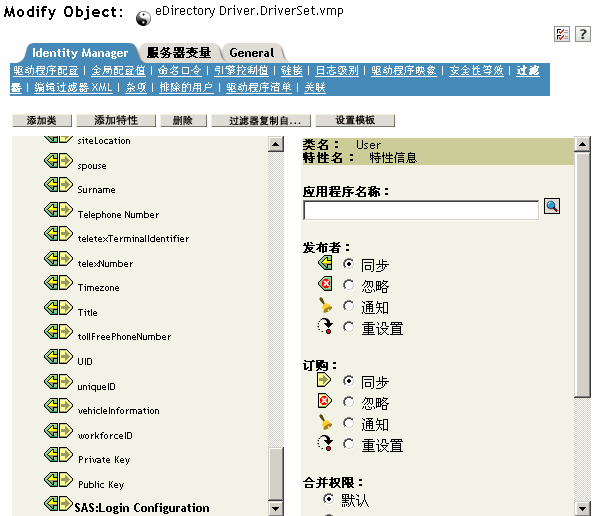Click right panel scroll up arrow
Image resolution: width=594 pixels, height=516 pixels.
click(x=582, y=144)
